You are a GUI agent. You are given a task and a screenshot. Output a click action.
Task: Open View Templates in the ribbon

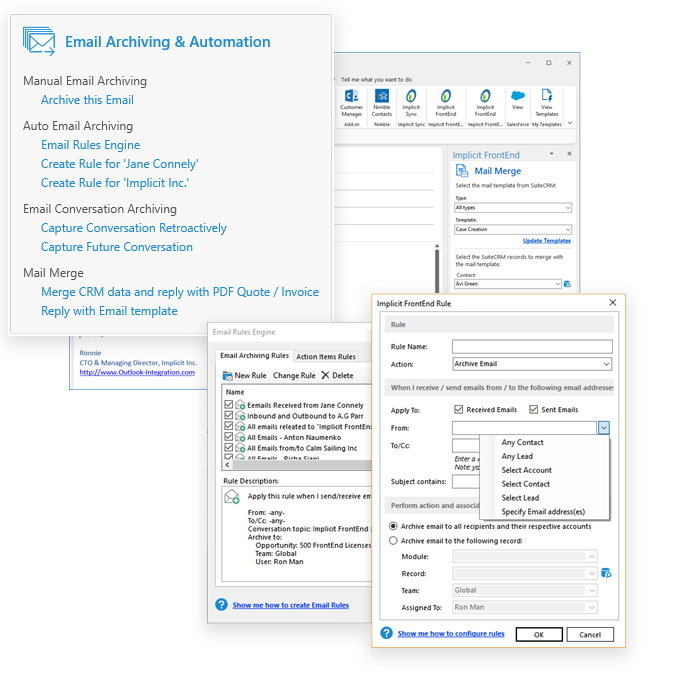click(547, 102)
